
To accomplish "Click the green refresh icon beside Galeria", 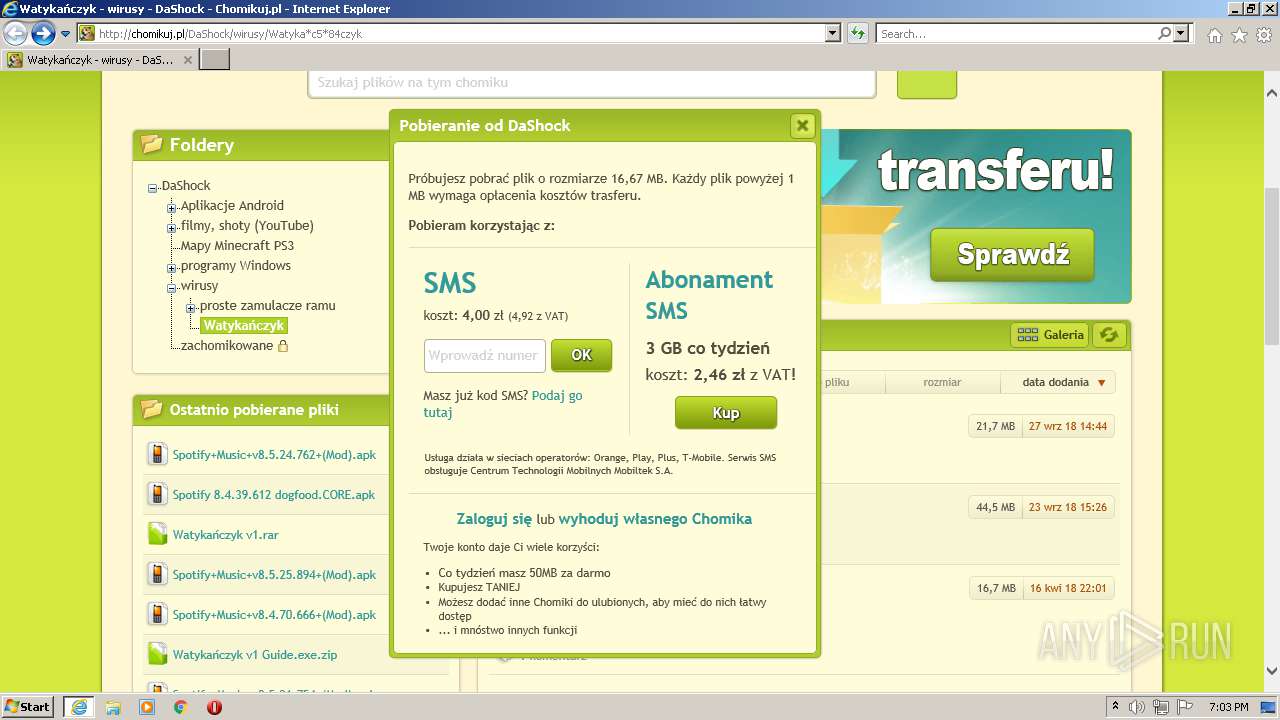I will click(x=1108, y=335).
